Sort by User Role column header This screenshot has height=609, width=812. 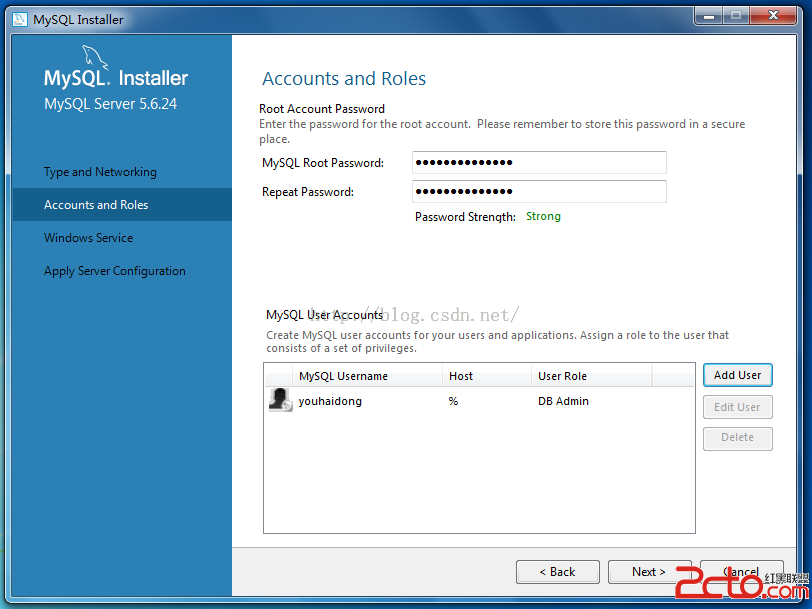[x=591, y=376]
